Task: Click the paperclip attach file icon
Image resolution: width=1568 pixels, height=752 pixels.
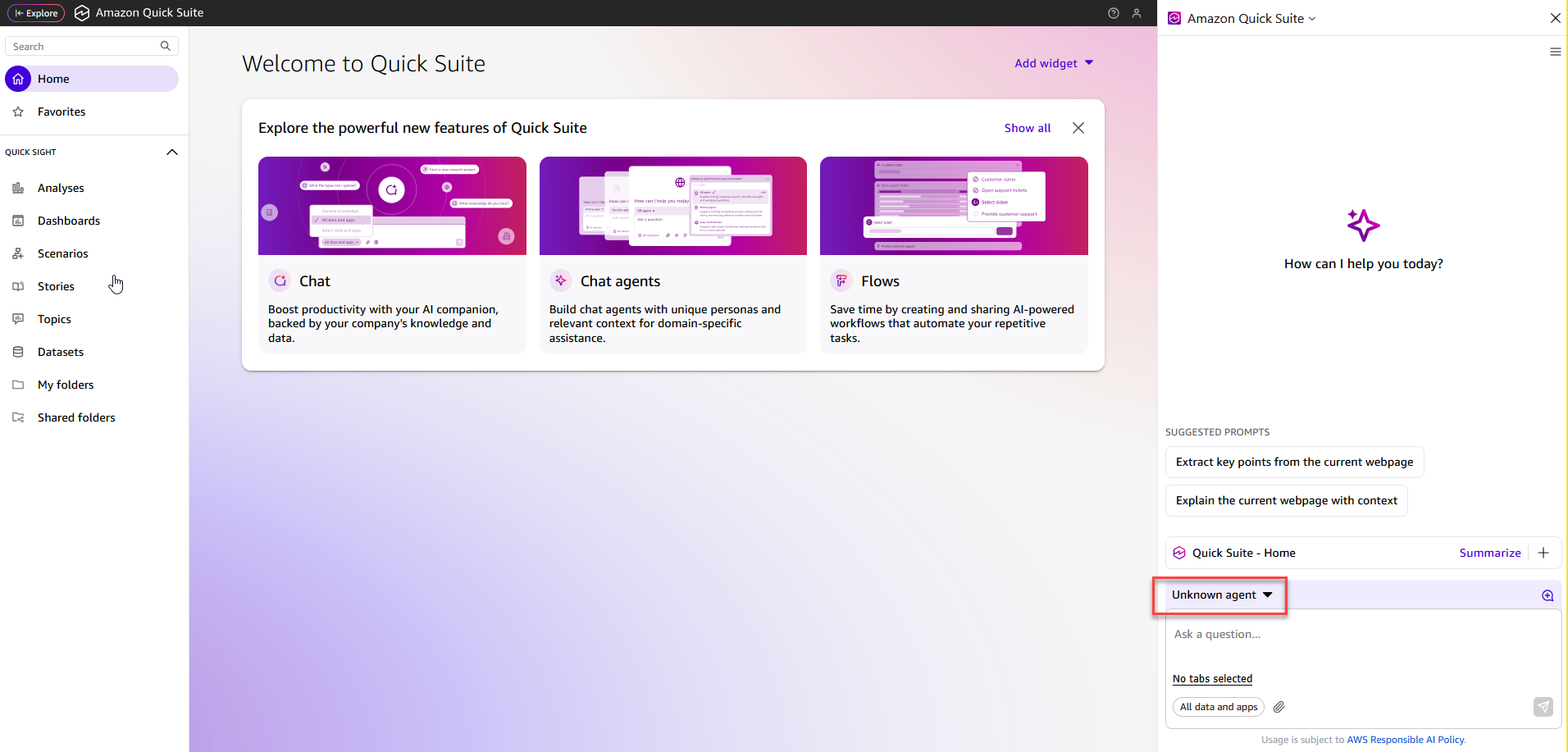Action: pyautogui.click(x=1279, y=707)
